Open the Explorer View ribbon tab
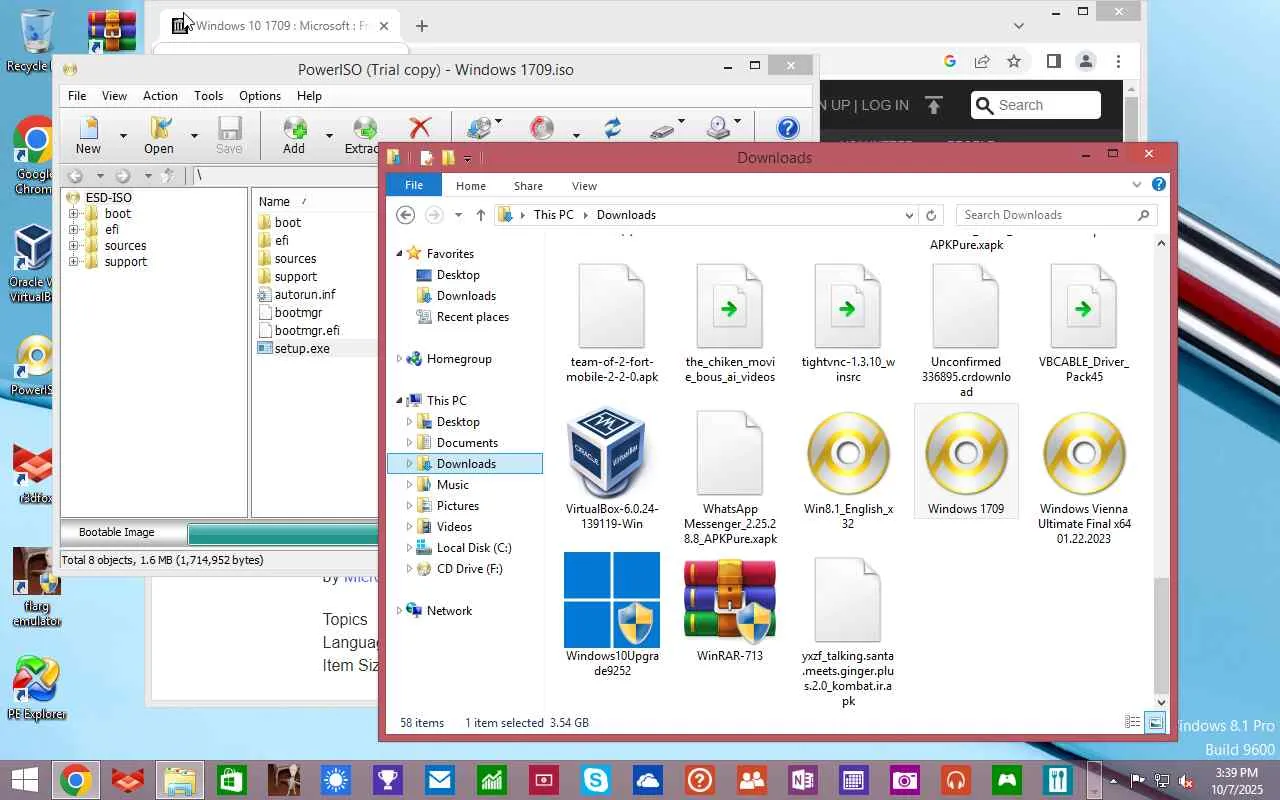Image resolution: width=1280 pixels, height=800 pixels. click(x=584, y=186)
